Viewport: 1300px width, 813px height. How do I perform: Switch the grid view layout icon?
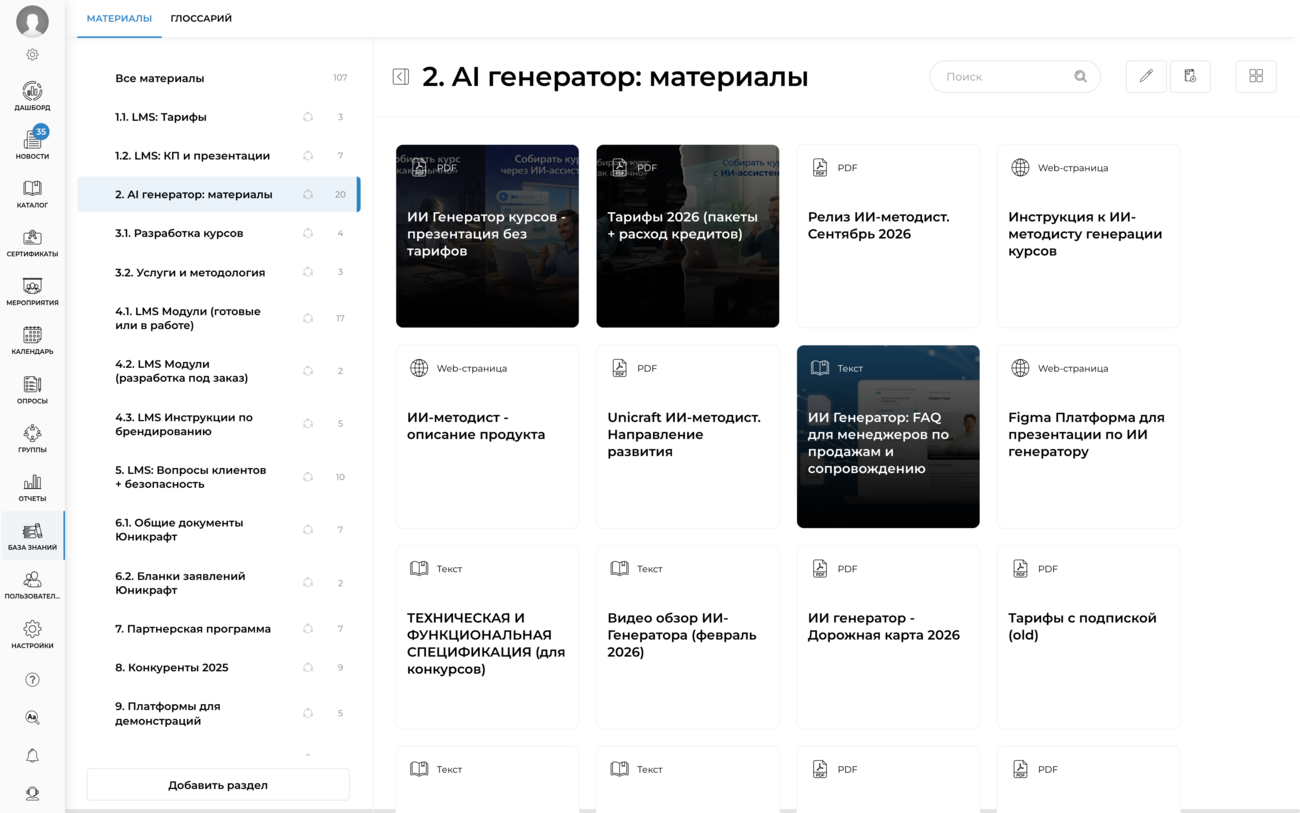tap(1256, 76)
